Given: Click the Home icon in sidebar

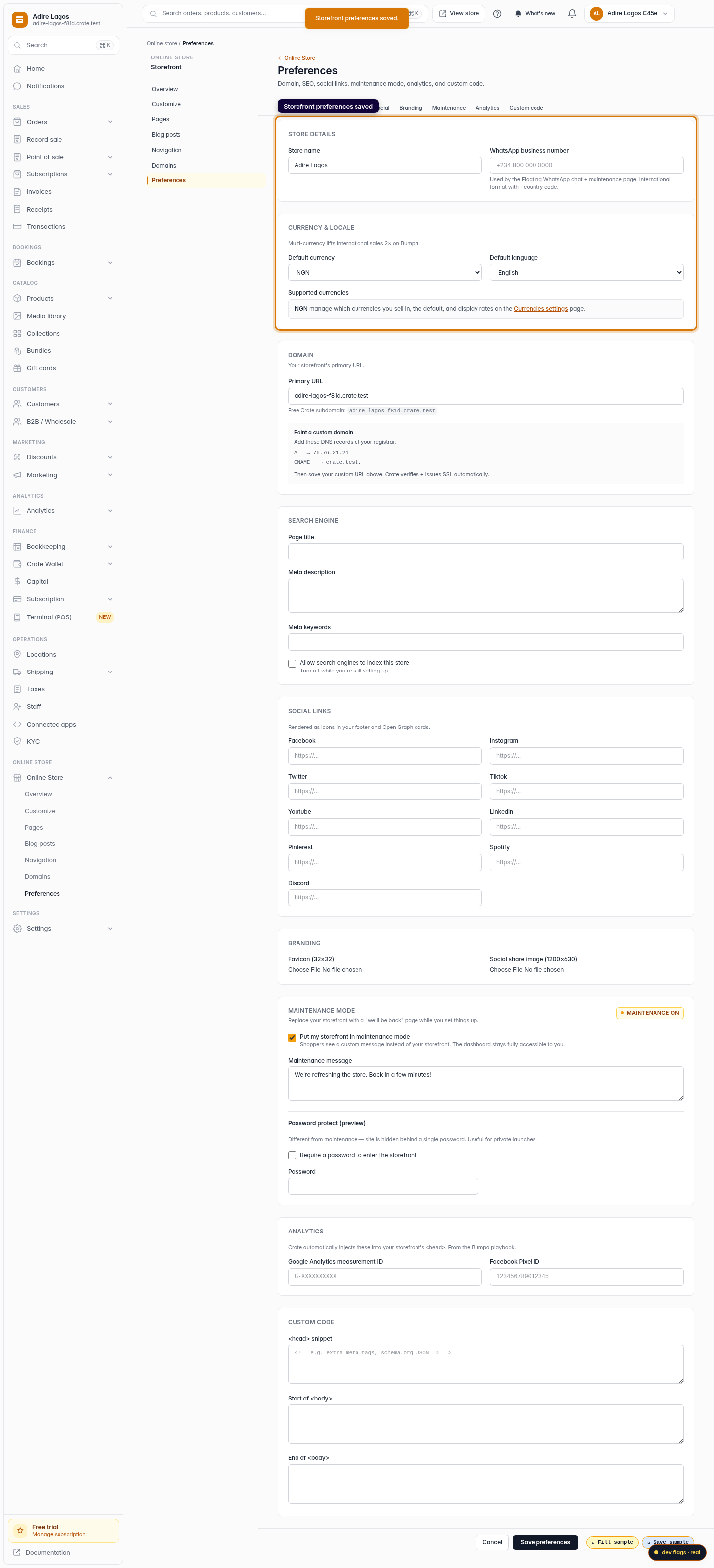Looking at the screenshot, I should pyautogui.click(x=17, y=69).
